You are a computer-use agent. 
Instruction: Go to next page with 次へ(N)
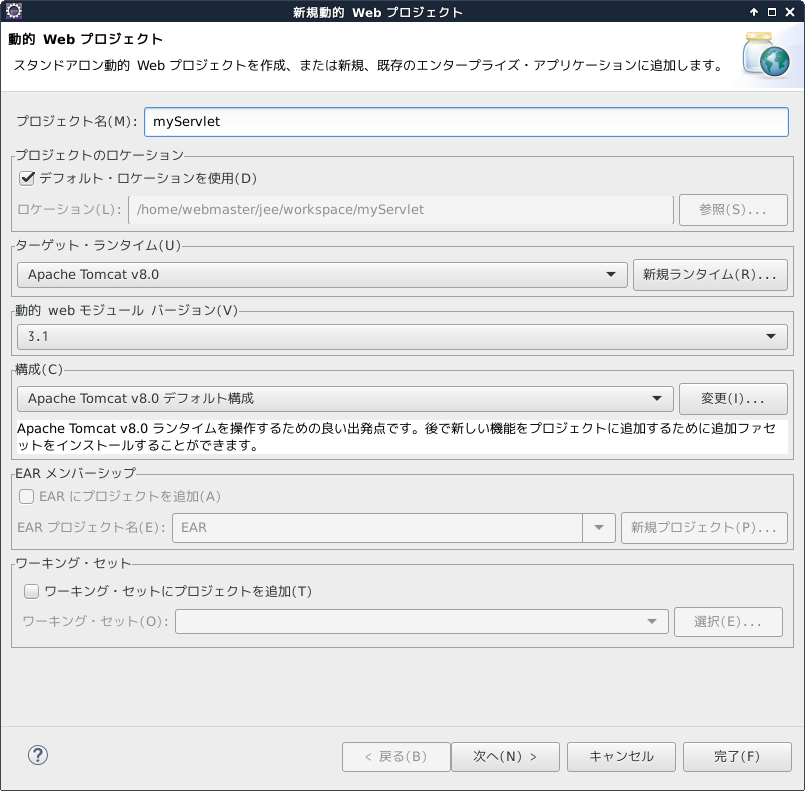click(x=505, y=757)
